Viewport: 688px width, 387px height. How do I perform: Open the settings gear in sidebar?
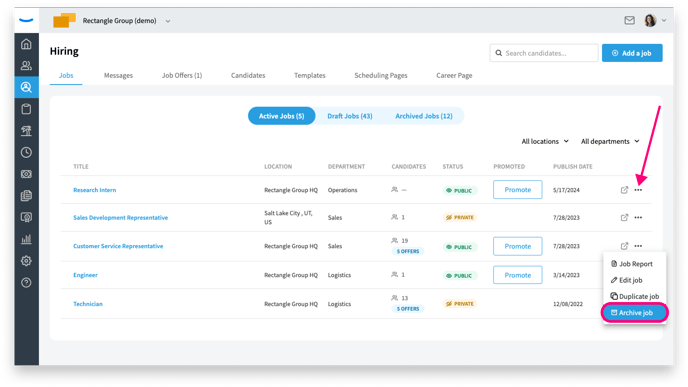[26, 261]
